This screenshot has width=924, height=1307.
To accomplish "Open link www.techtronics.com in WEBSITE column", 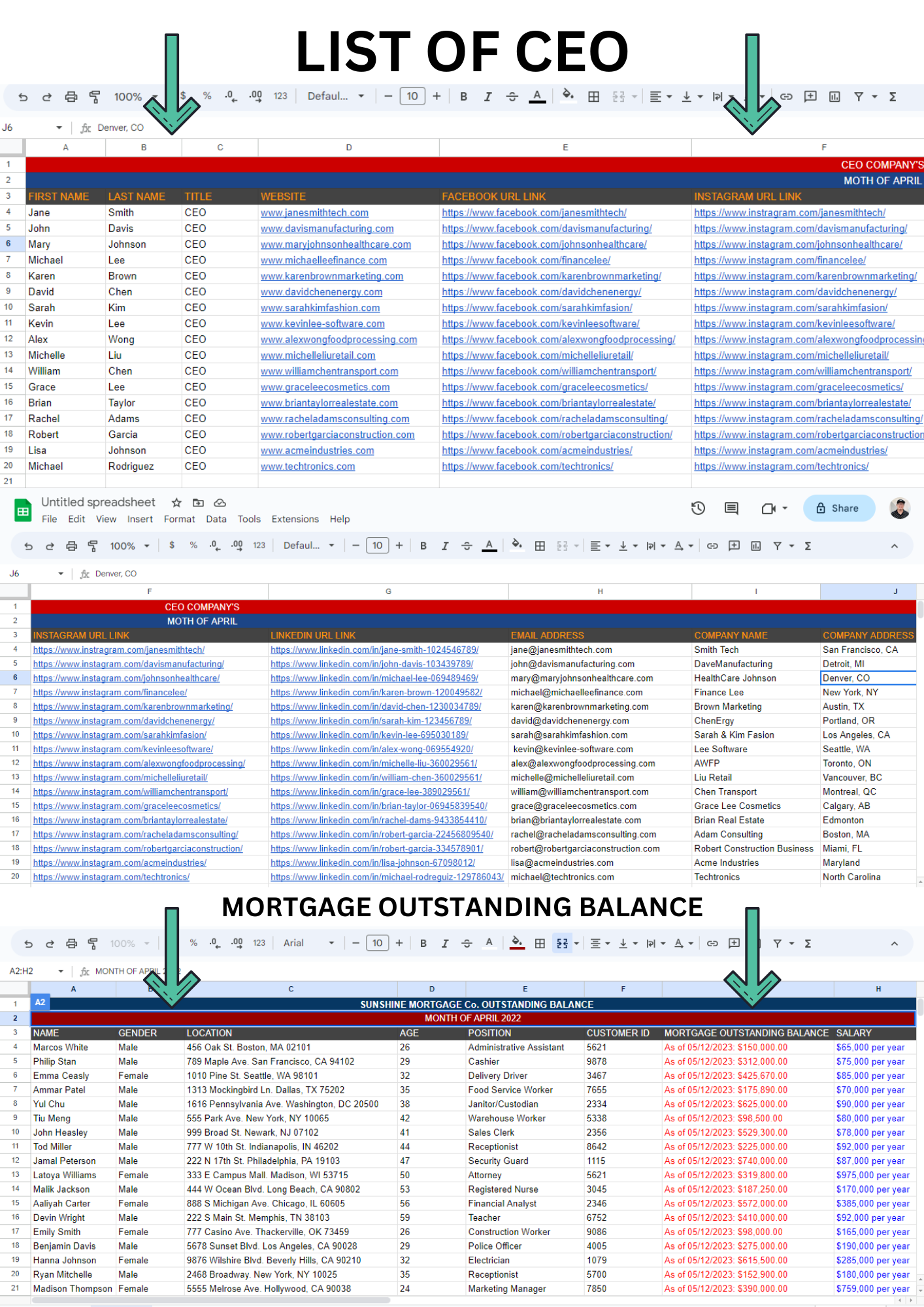I will (308, 466).
